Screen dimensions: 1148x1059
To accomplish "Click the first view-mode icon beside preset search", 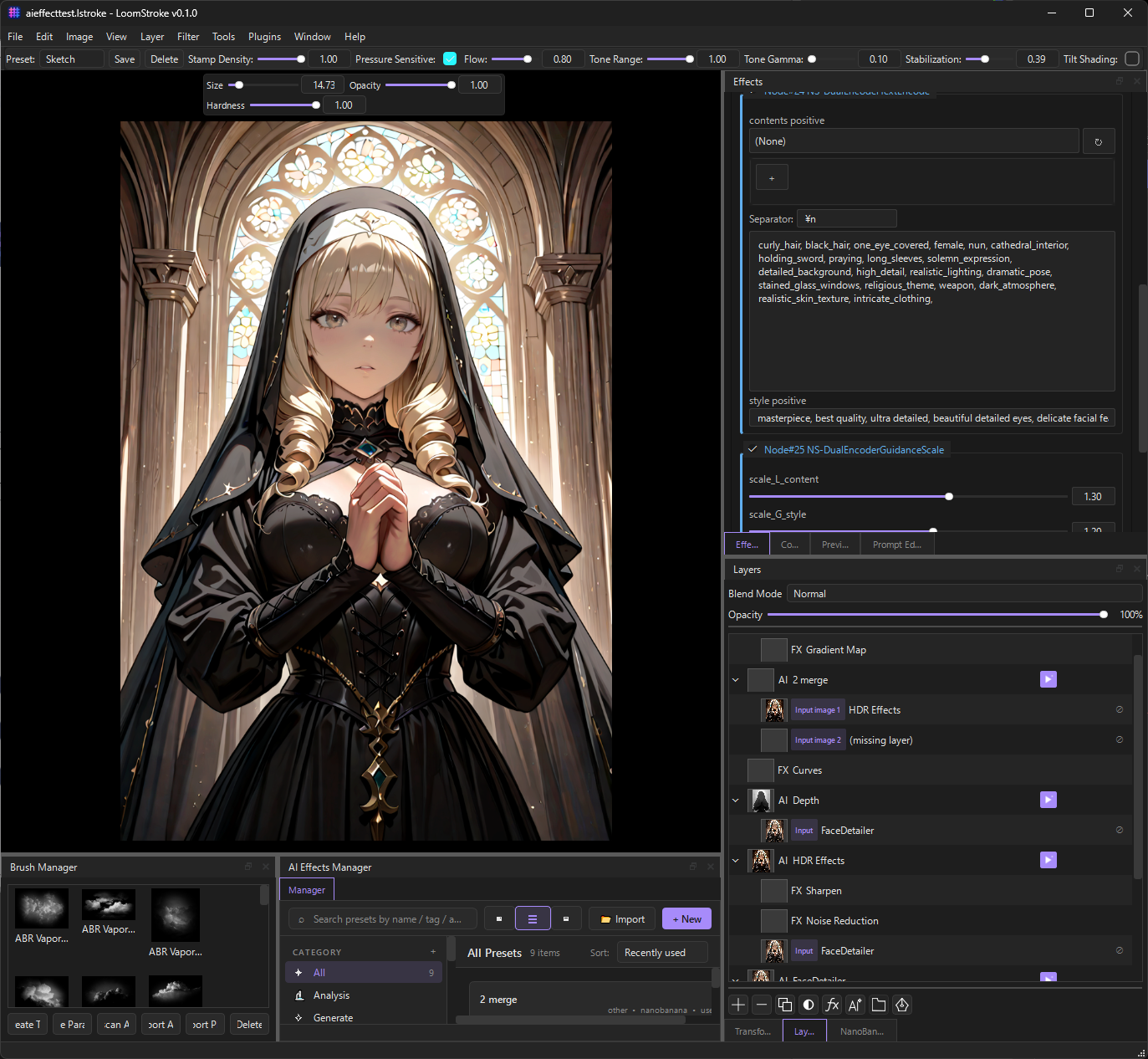I will click(499, 918).
